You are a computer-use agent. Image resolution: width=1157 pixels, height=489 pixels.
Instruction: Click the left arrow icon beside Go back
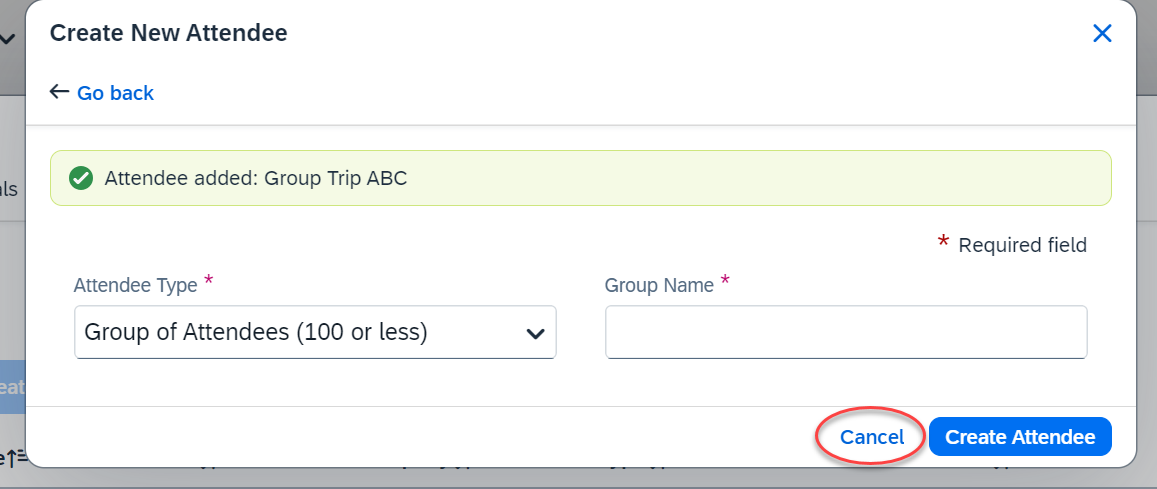[x=59, y=92]
